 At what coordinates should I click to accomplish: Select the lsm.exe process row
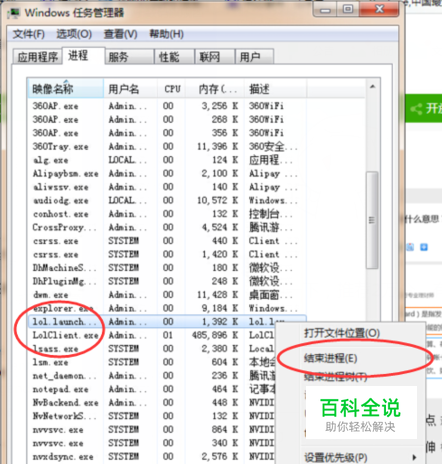[x=152, y=362]
